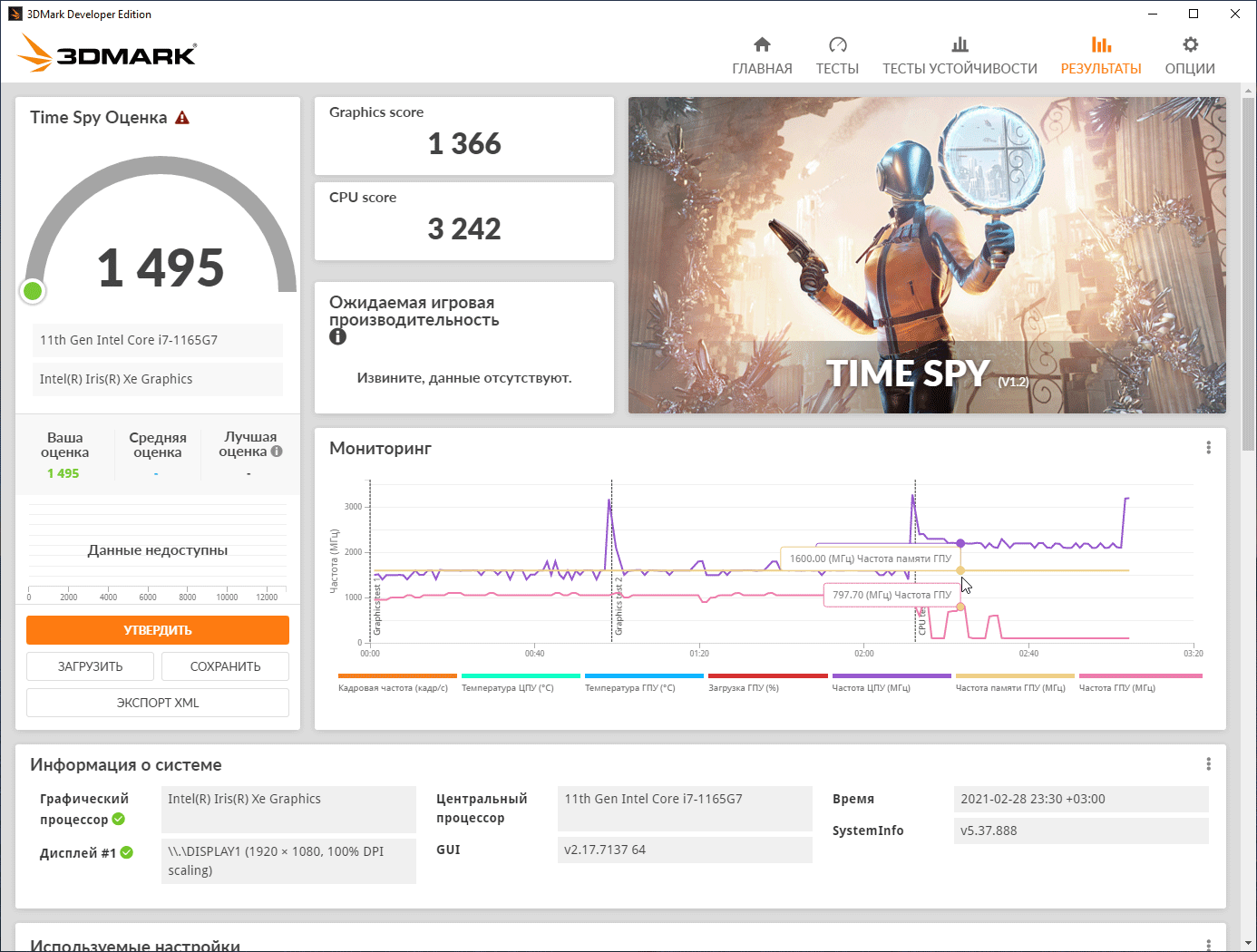Viewport: 1257px width, 952px height.
Task: Click the ЗАГРУЗИТЬ button
Action: pos(90,666)
